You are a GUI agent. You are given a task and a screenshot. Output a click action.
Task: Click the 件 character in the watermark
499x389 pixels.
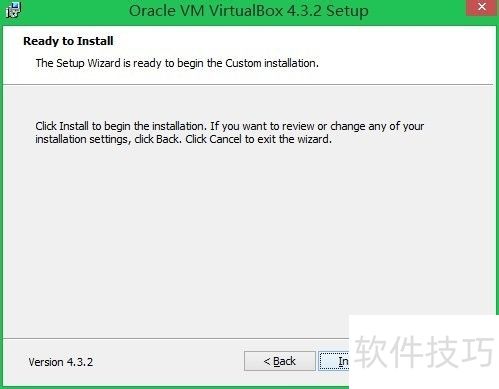tap(406, 351)
